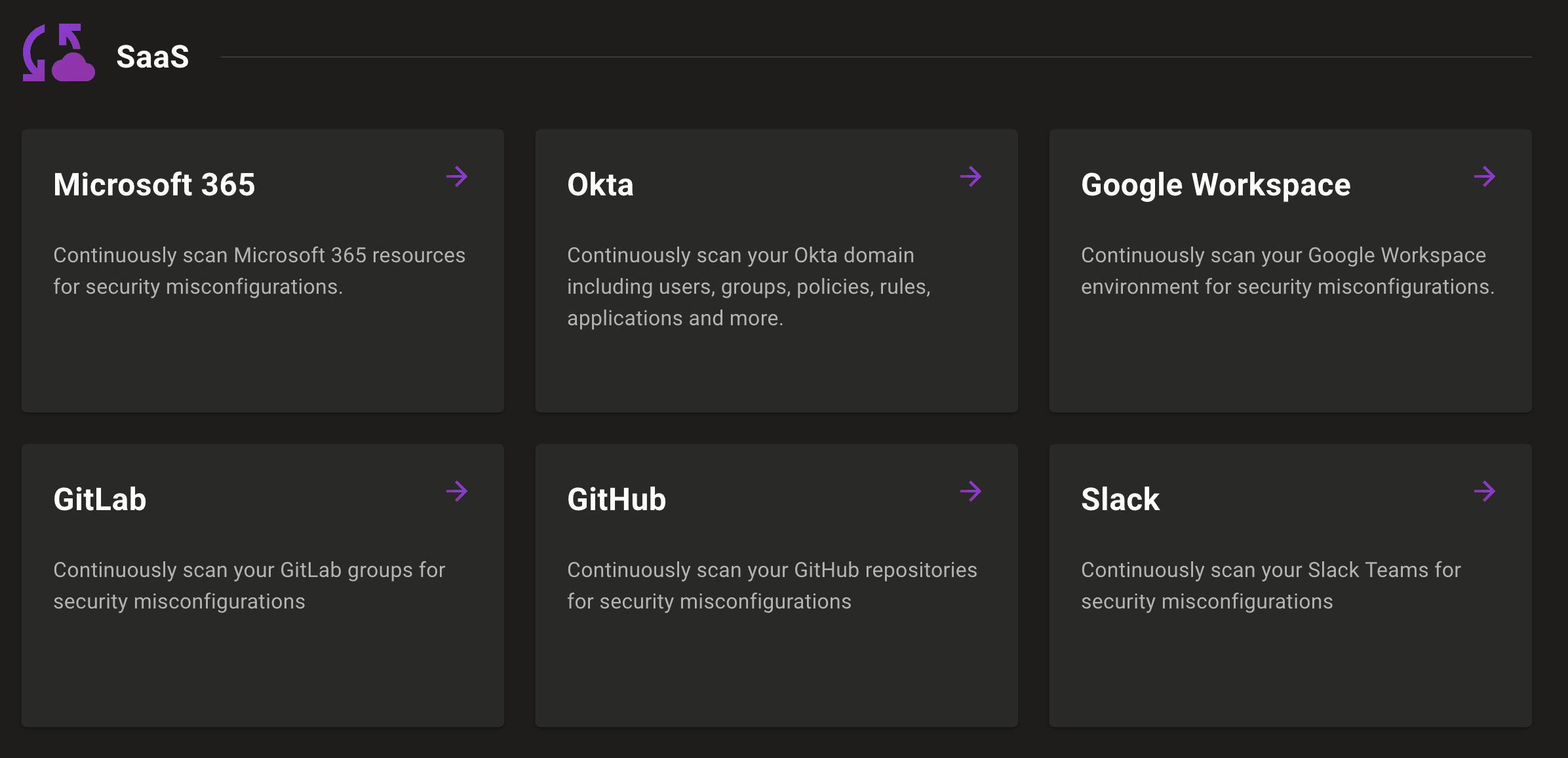Click the Okta card description text
This screenshot has width=1568, height=758.
click(749, 286)
